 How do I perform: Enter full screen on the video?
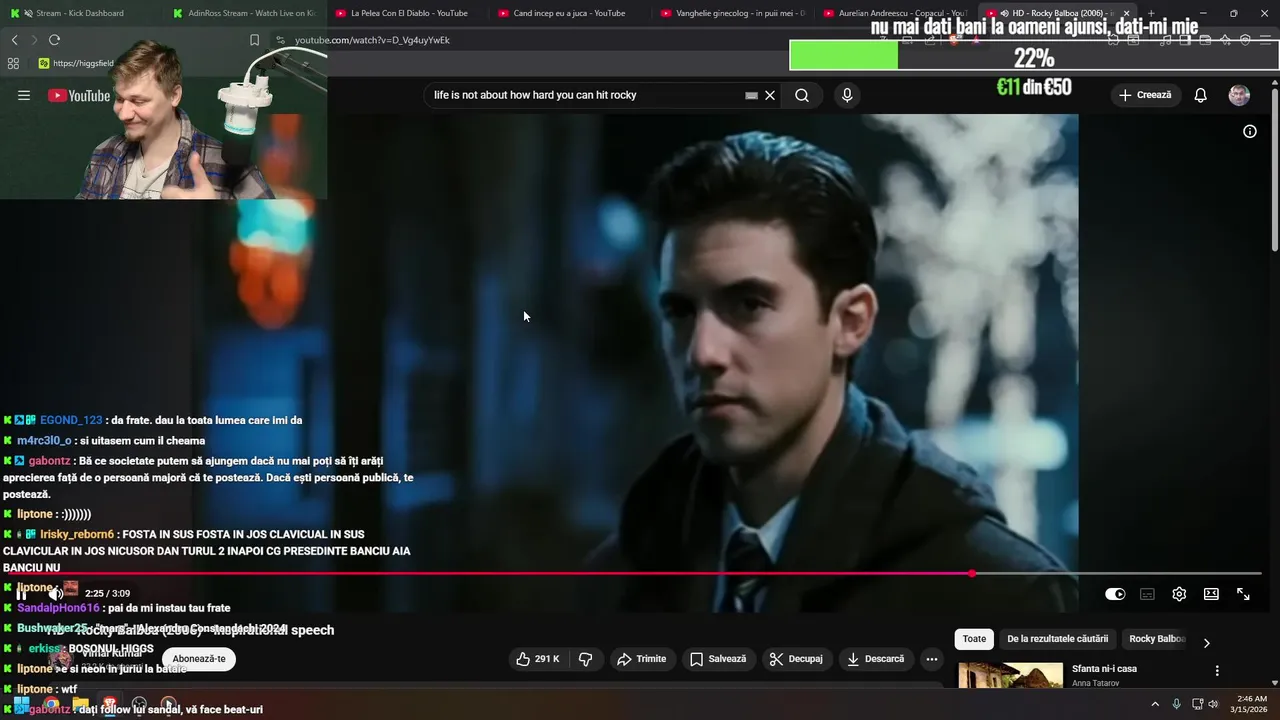click(1243, 594)
